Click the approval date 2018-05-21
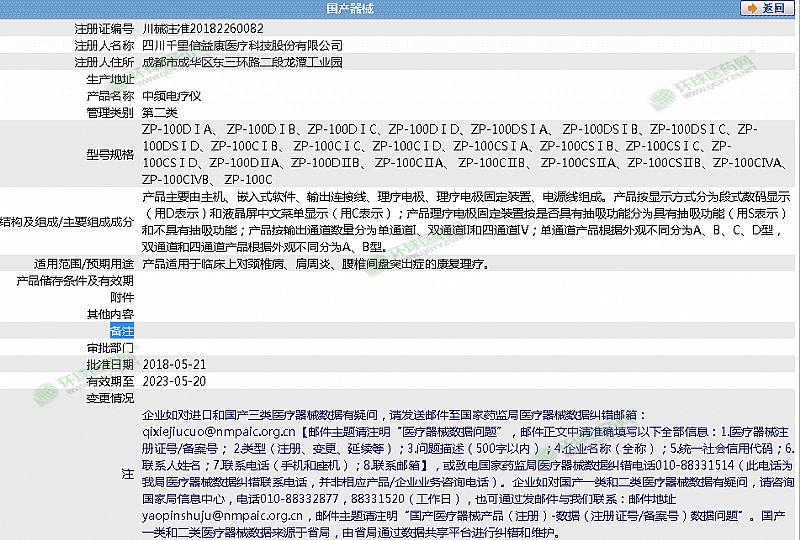The image size is (800, 540). point(174,364)
